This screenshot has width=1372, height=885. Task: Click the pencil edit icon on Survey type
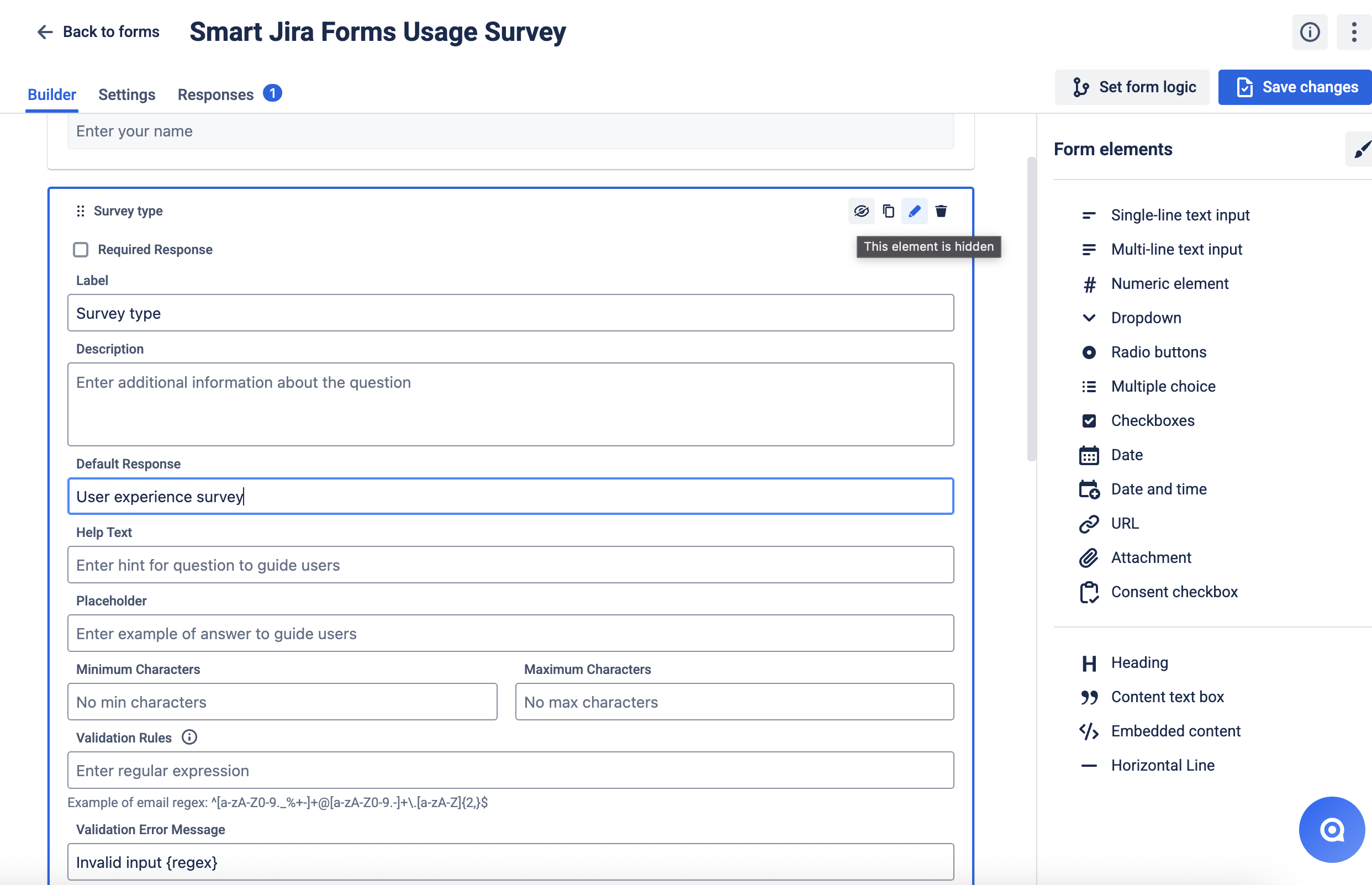[914, 211]
